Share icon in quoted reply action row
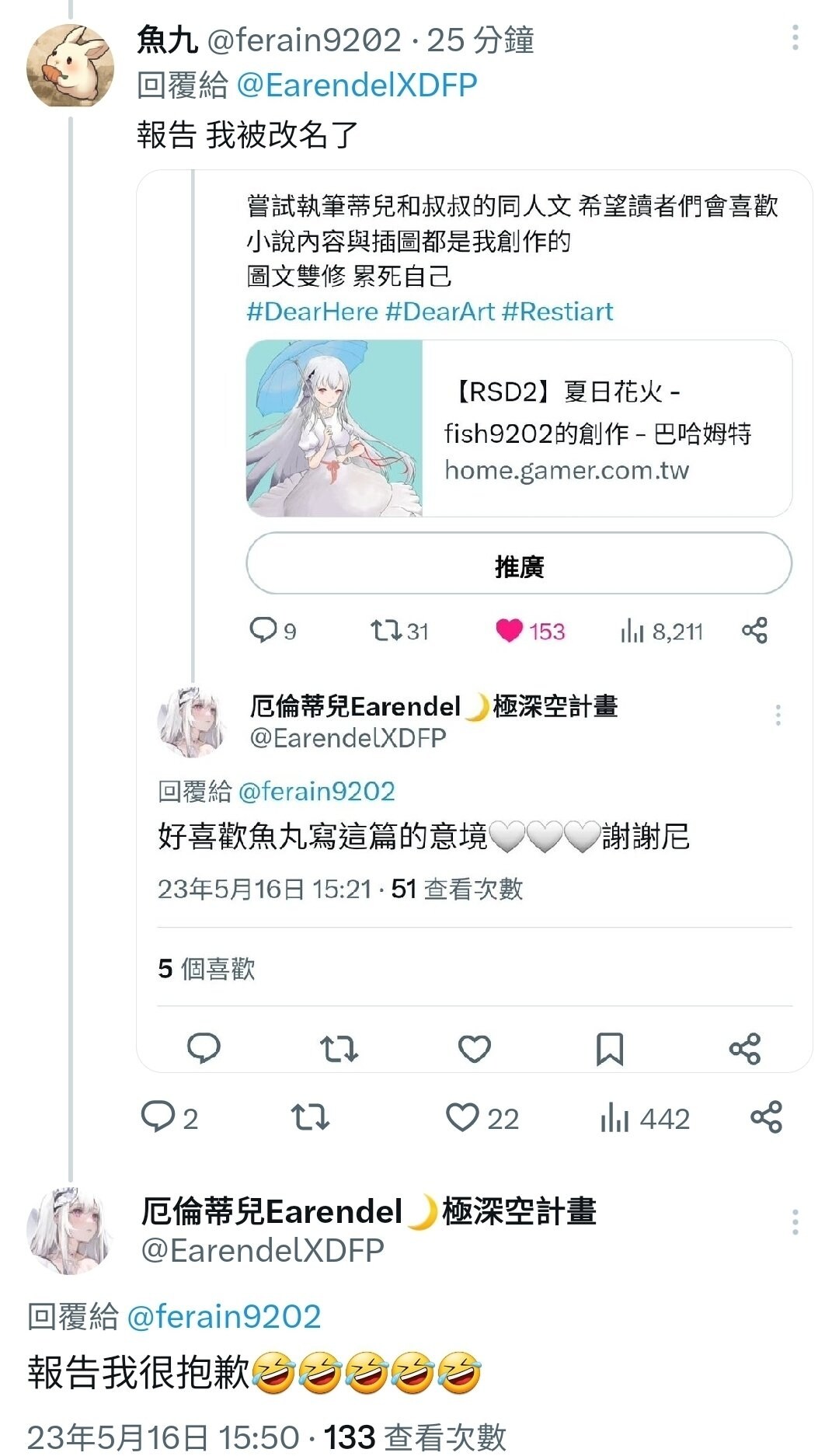This screenshot has width=839, height=1456. [744, 1049]
